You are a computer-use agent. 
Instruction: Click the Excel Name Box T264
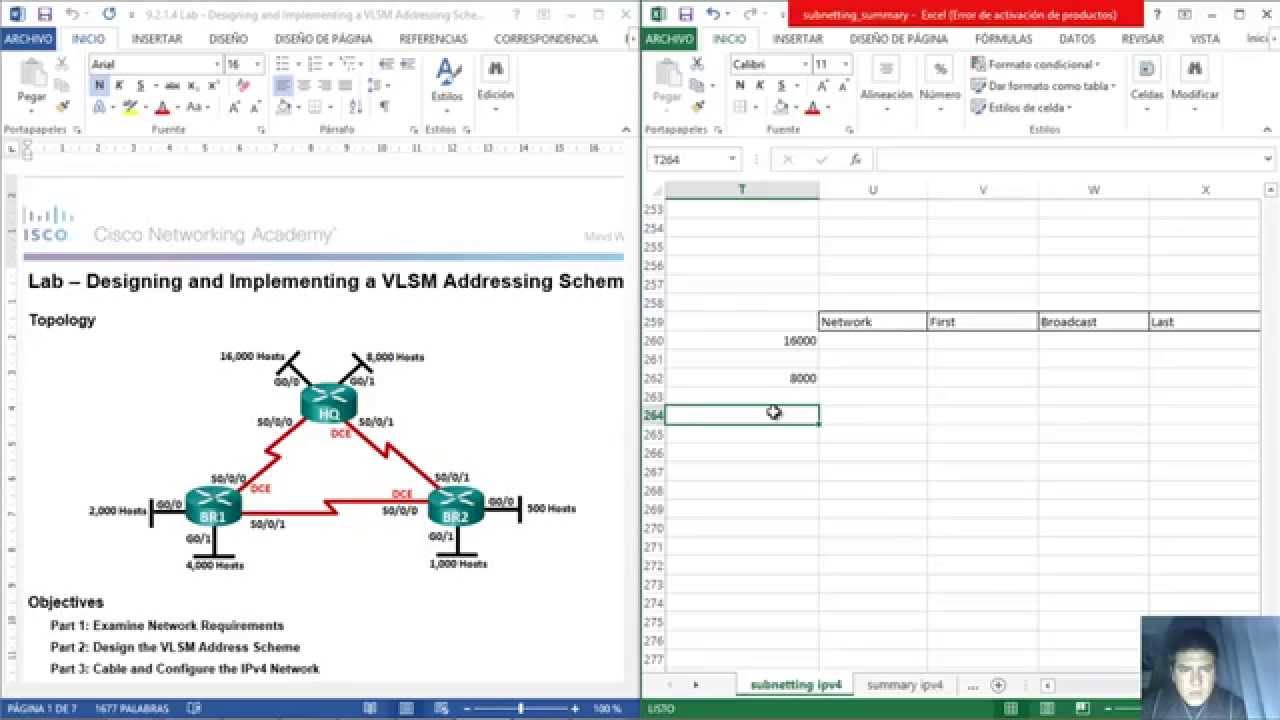pyautogui.click(x=694, y=159)
